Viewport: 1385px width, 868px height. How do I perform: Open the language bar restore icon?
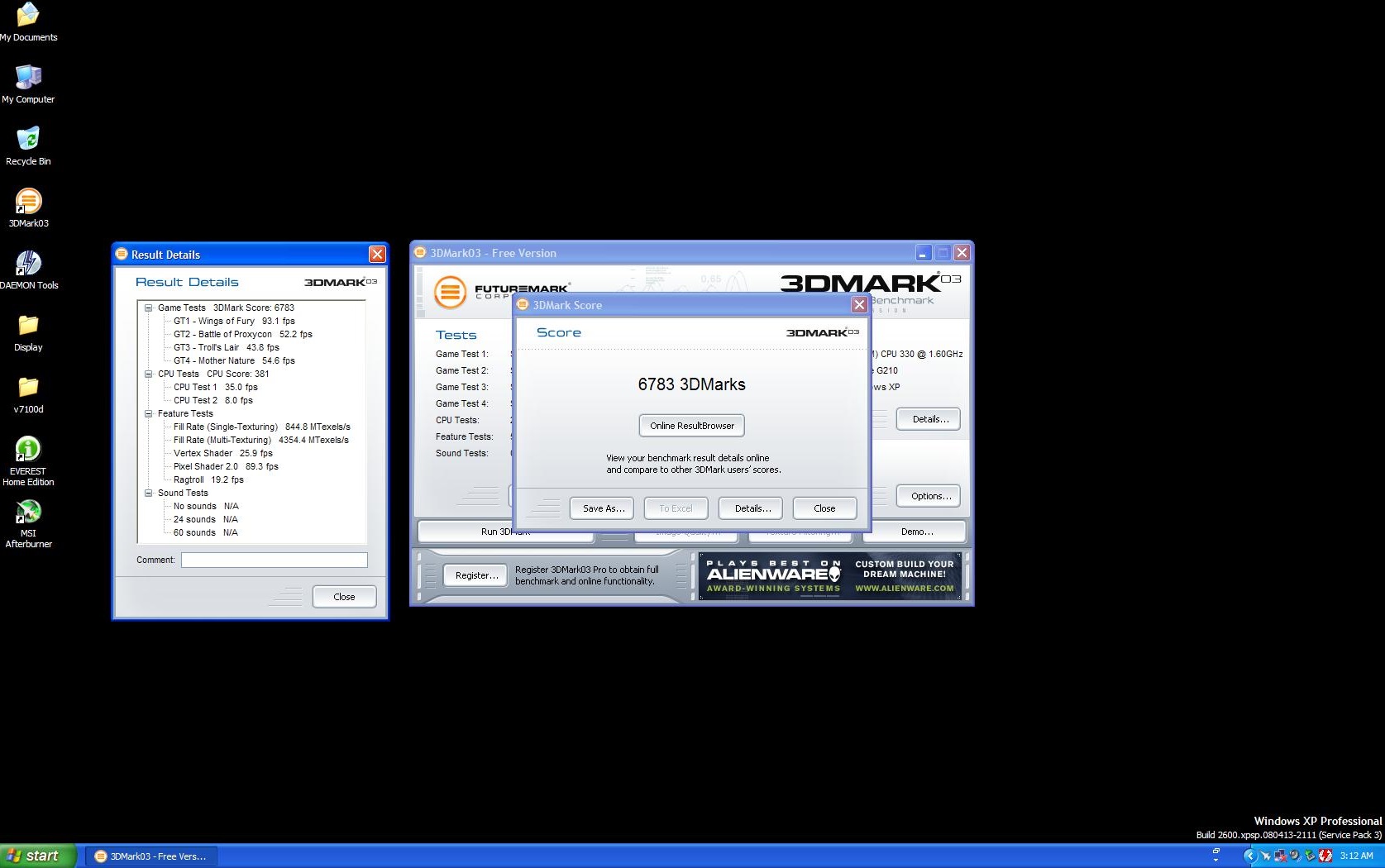pos(1216,851)
